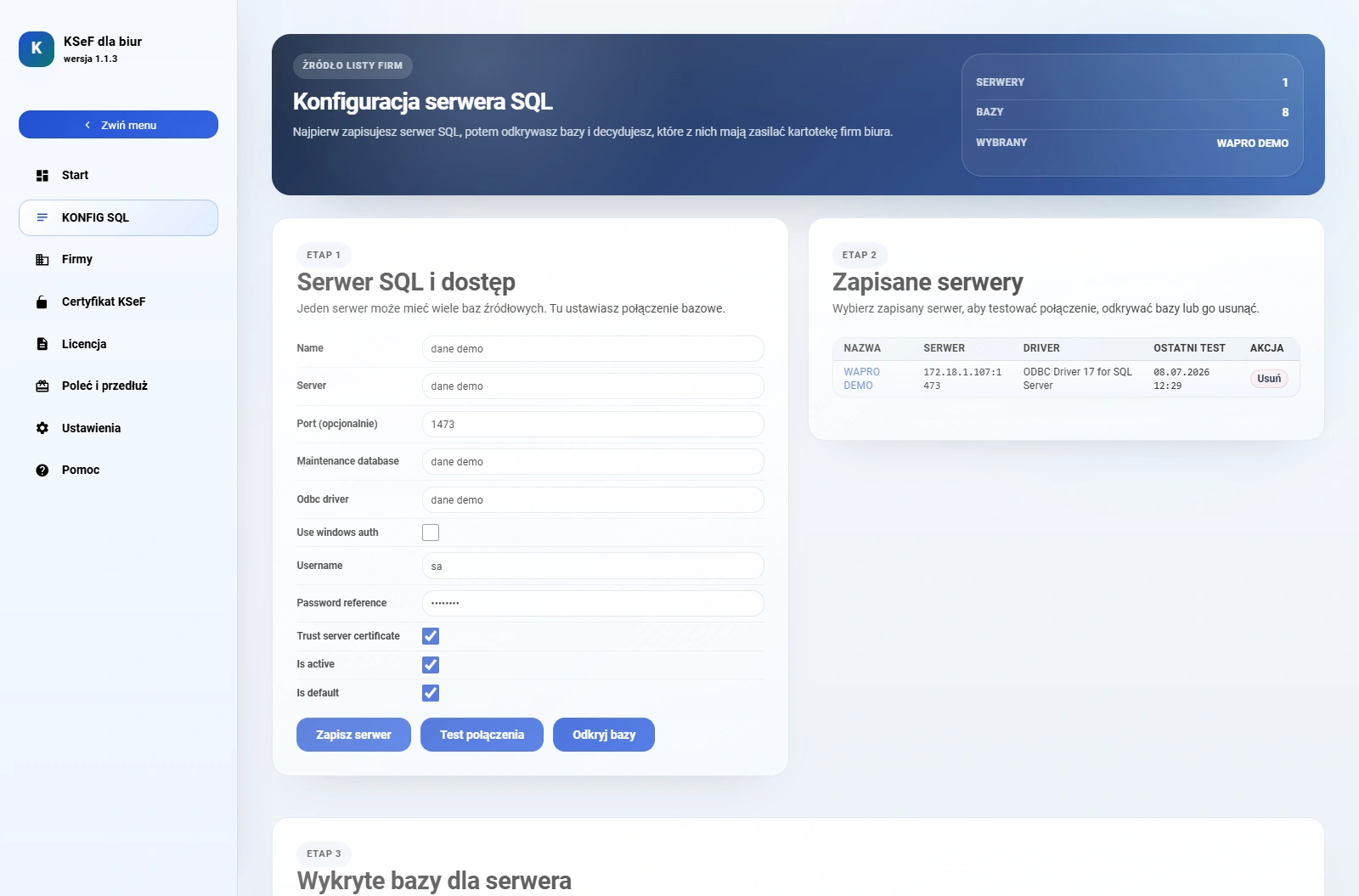Click DRIVER column header
Screen dimensions: 1359x896
point(1041,348)
